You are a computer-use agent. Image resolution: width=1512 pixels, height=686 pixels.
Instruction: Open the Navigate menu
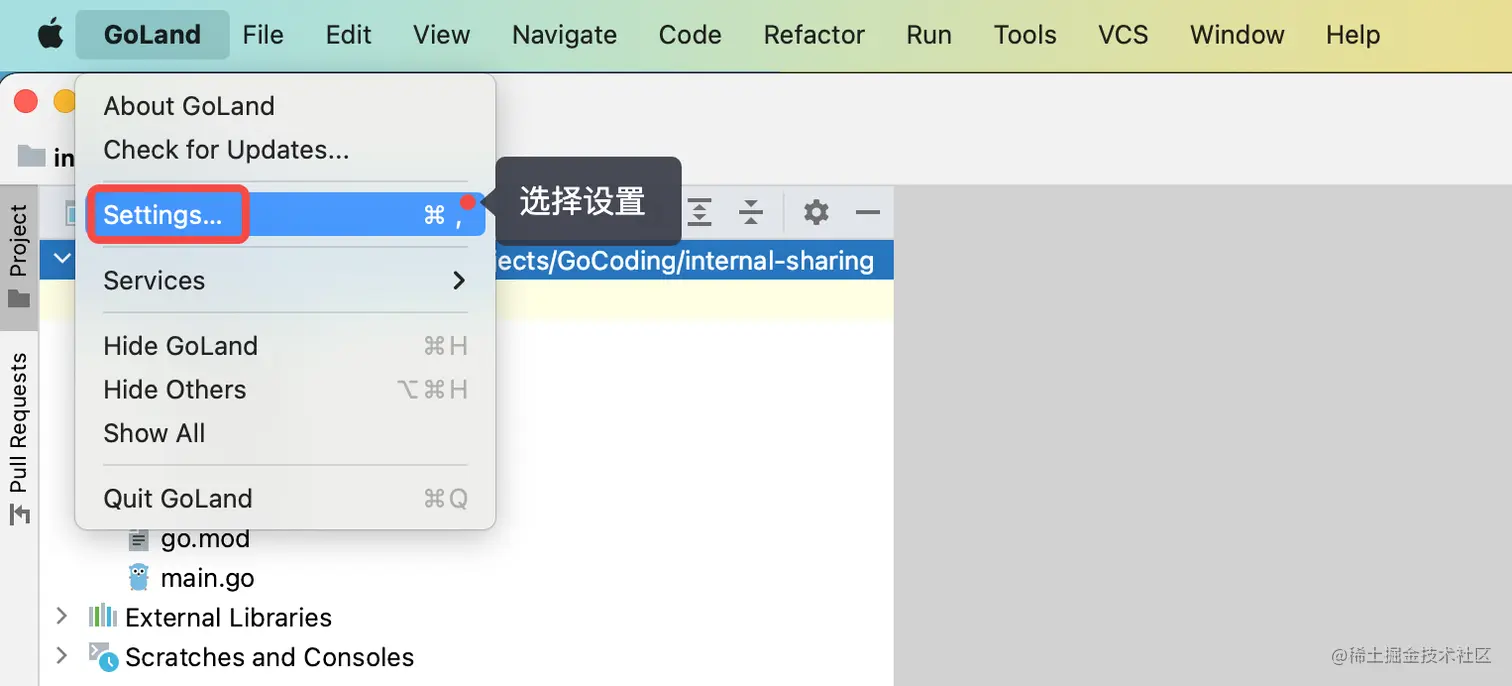click(564, 35)
